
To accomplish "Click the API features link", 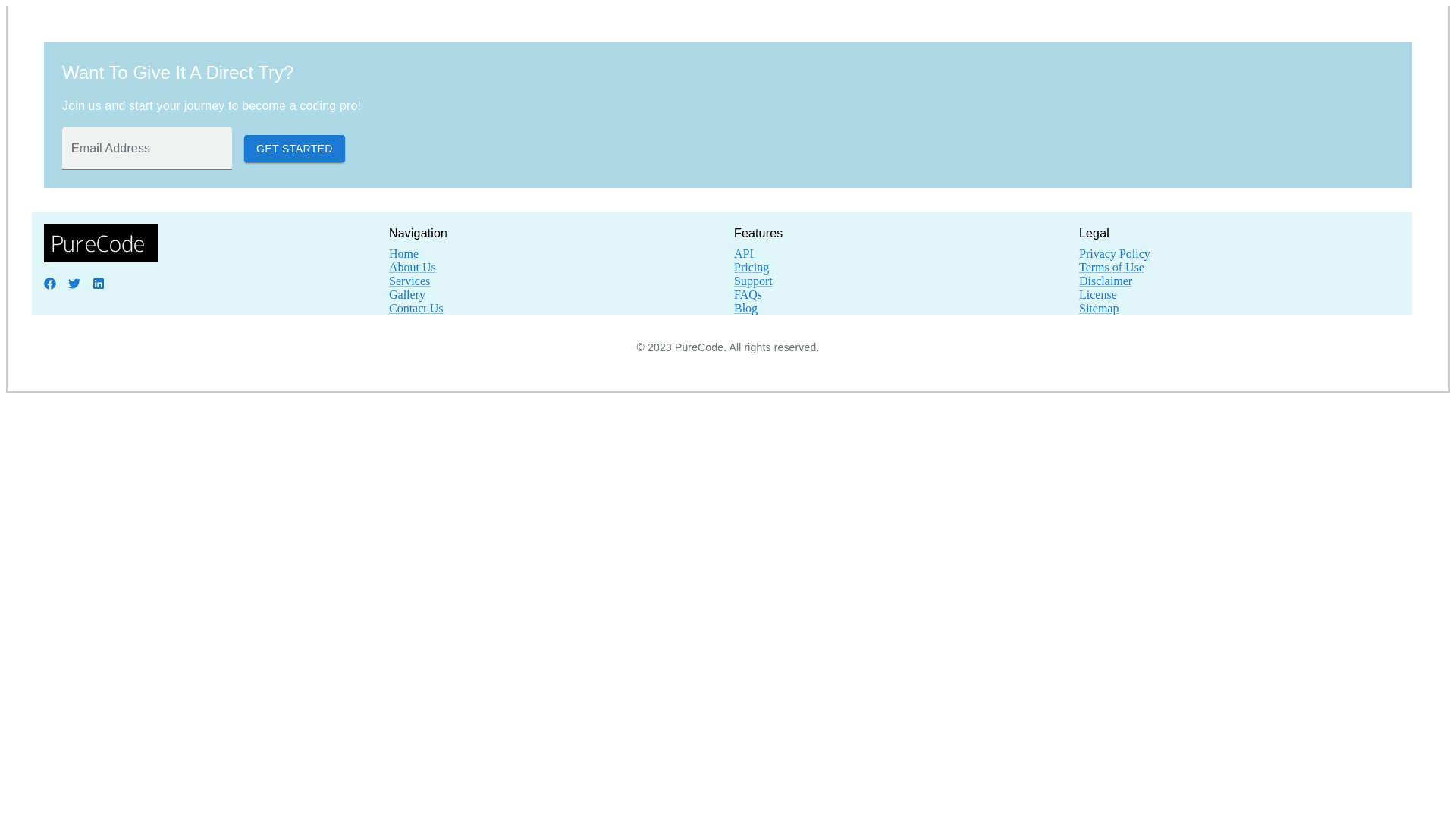I will 743,254.
